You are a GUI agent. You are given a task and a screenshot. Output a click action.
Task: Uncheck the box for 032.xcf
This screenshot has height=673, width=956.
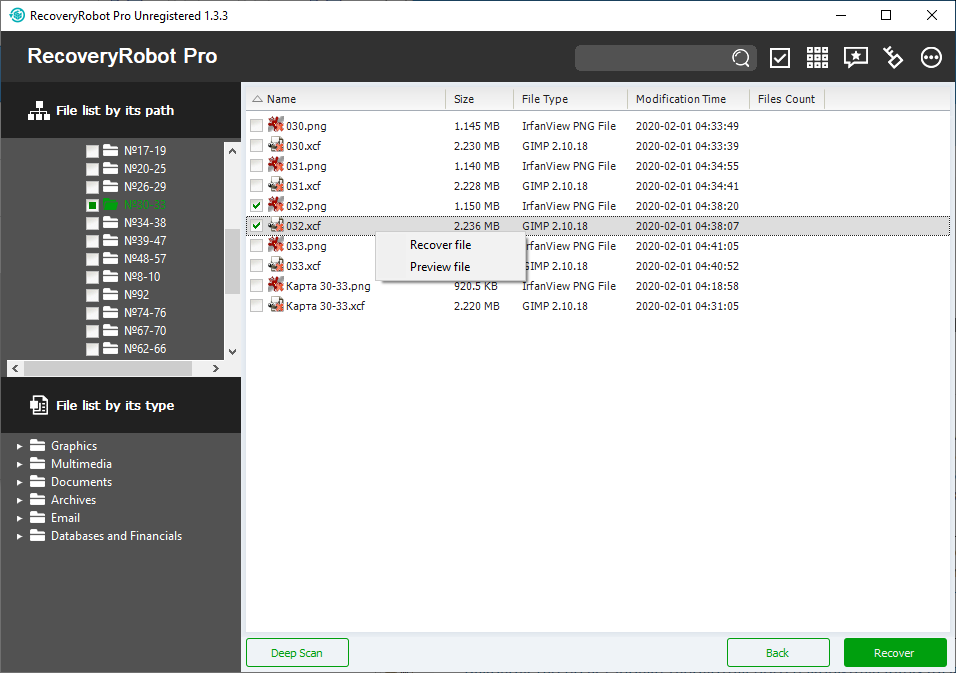pyautogui.click(x=257, y=226)
